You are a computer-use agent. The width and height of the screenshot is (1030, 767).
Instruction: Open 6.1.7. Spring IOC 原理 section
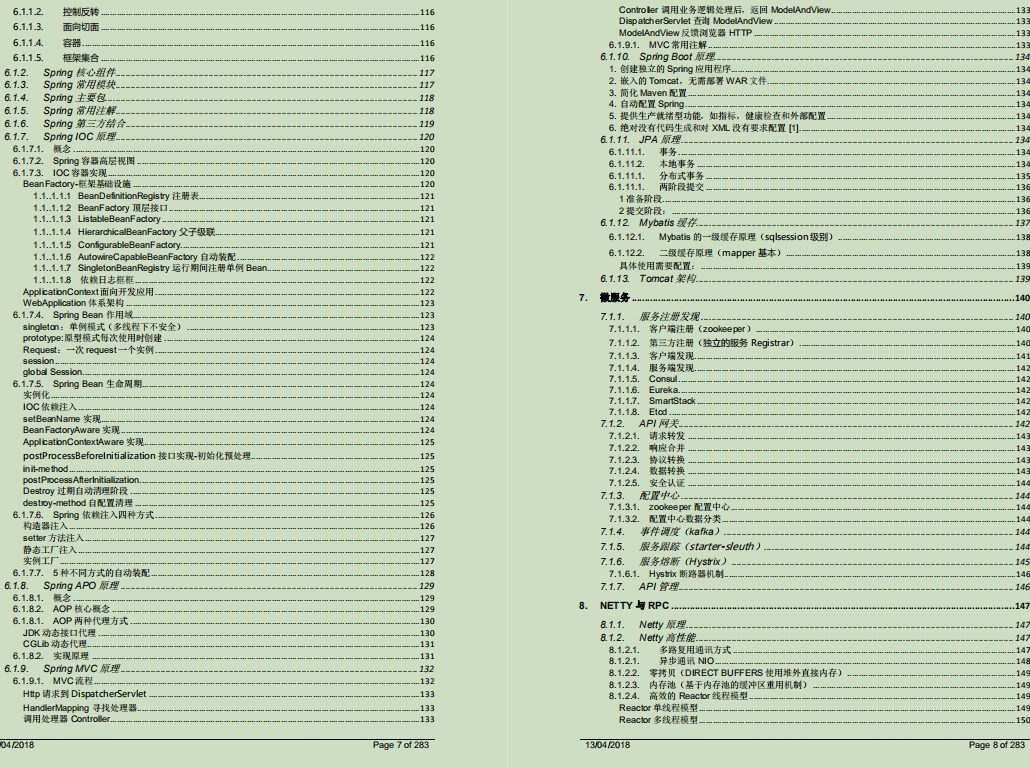pyautogui.click(x=219, y=137)
